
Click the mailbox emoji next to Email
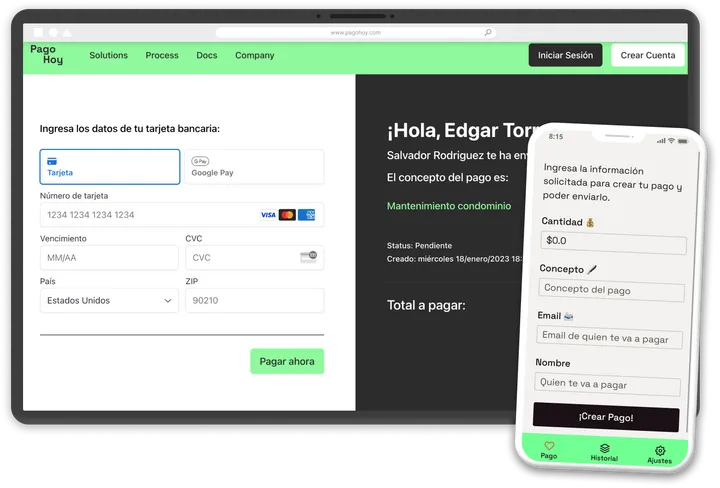568,316
